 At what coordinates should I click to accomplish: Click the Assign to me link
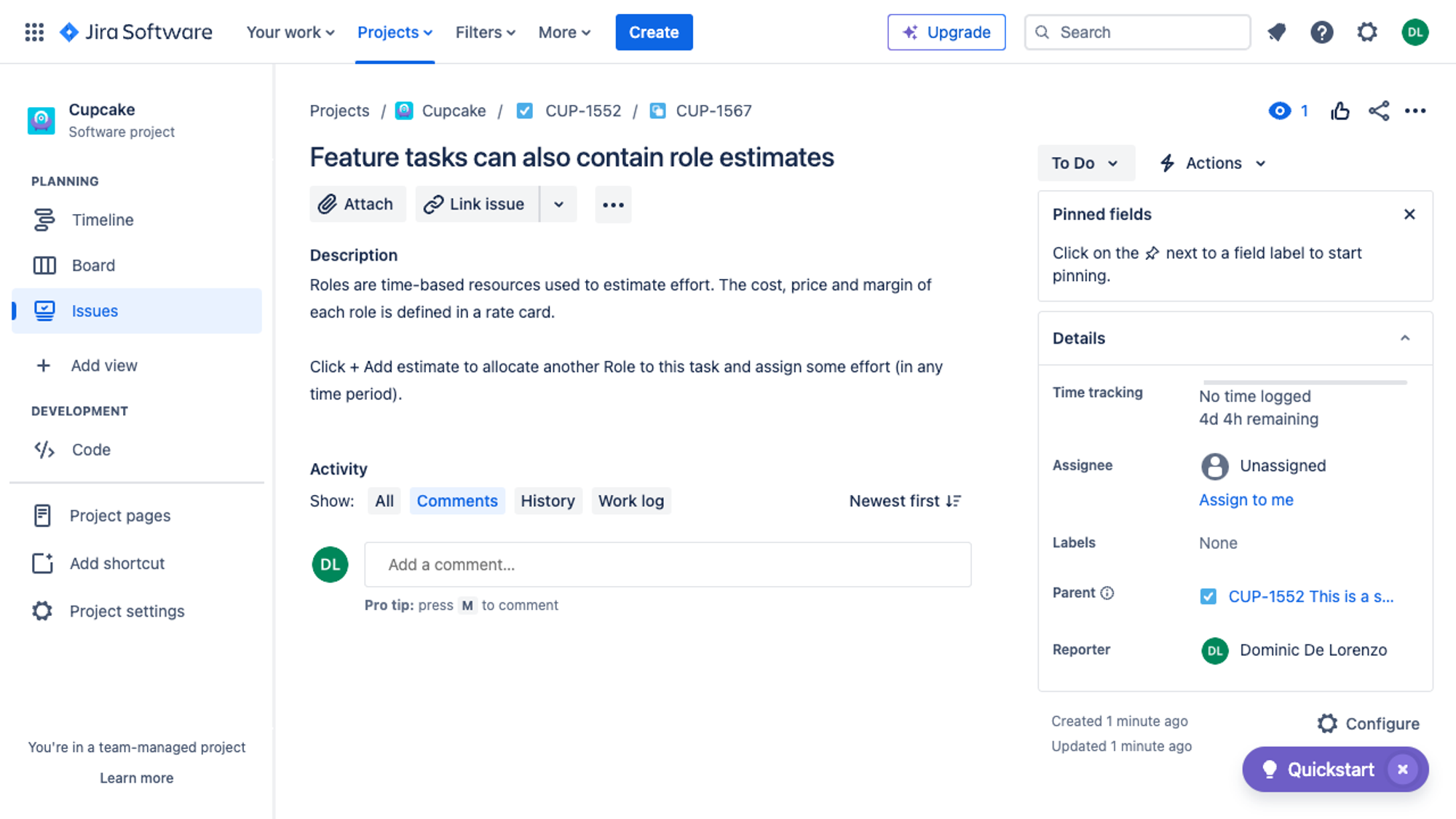pos(1246,500)
